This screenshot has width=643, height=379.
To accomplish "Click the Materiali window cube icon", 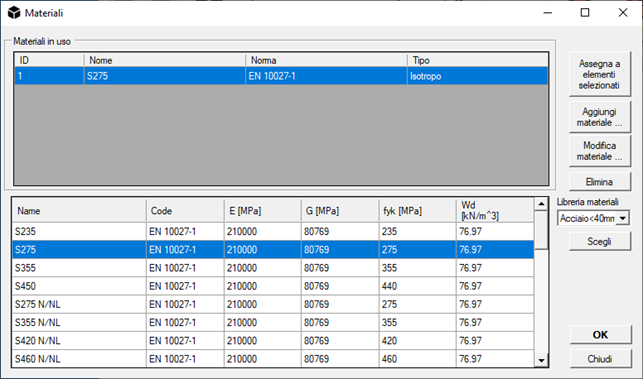I will [14, 13].
